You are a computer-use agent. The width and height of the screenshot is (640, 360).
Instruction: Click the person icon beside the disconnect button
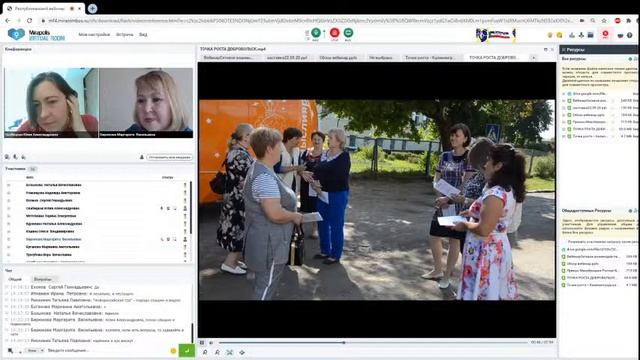pos(142,157)
